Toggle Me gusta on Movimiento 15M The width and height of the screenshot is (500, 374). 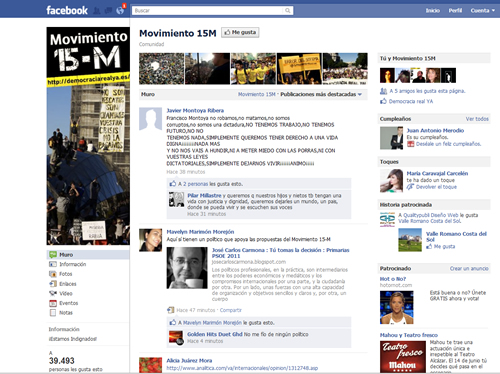240,32
